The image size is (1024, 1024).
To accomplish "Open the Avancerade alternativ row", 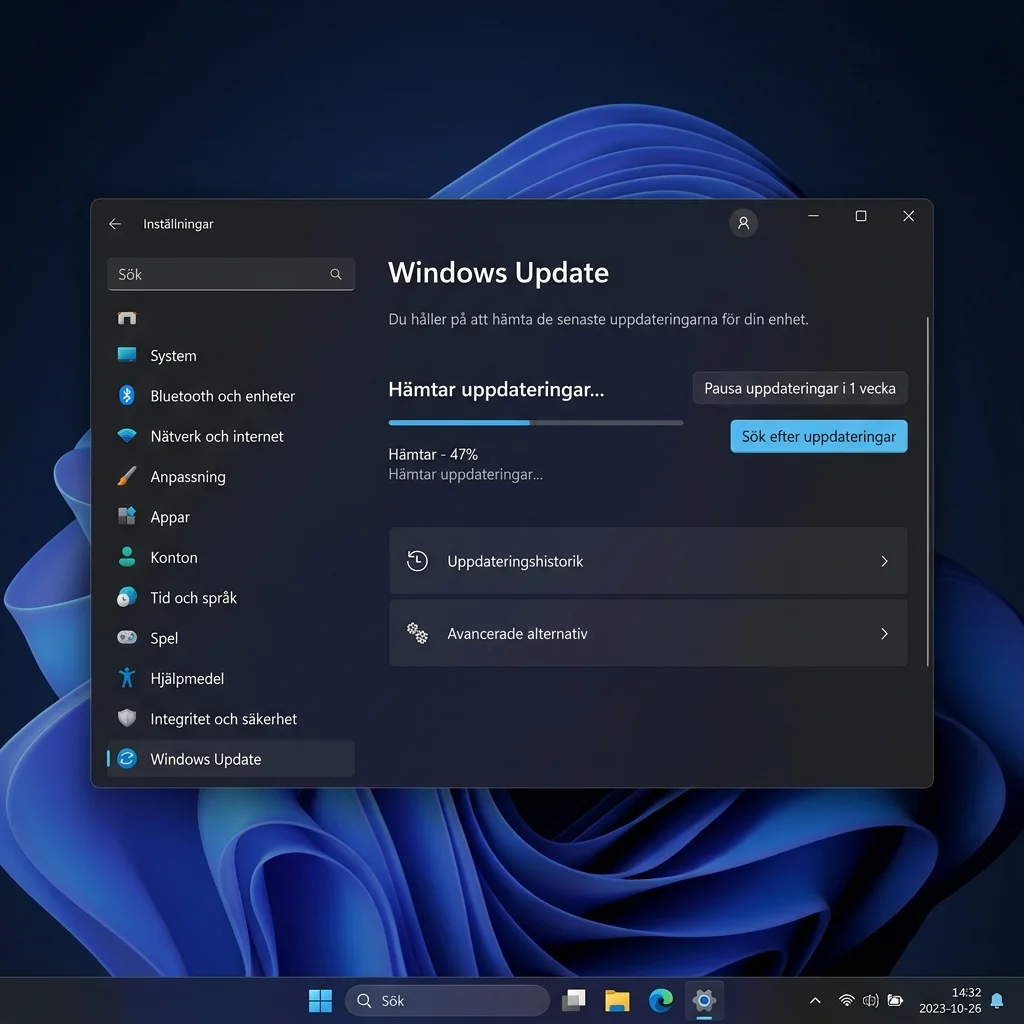I will click(x=648, y=633).
